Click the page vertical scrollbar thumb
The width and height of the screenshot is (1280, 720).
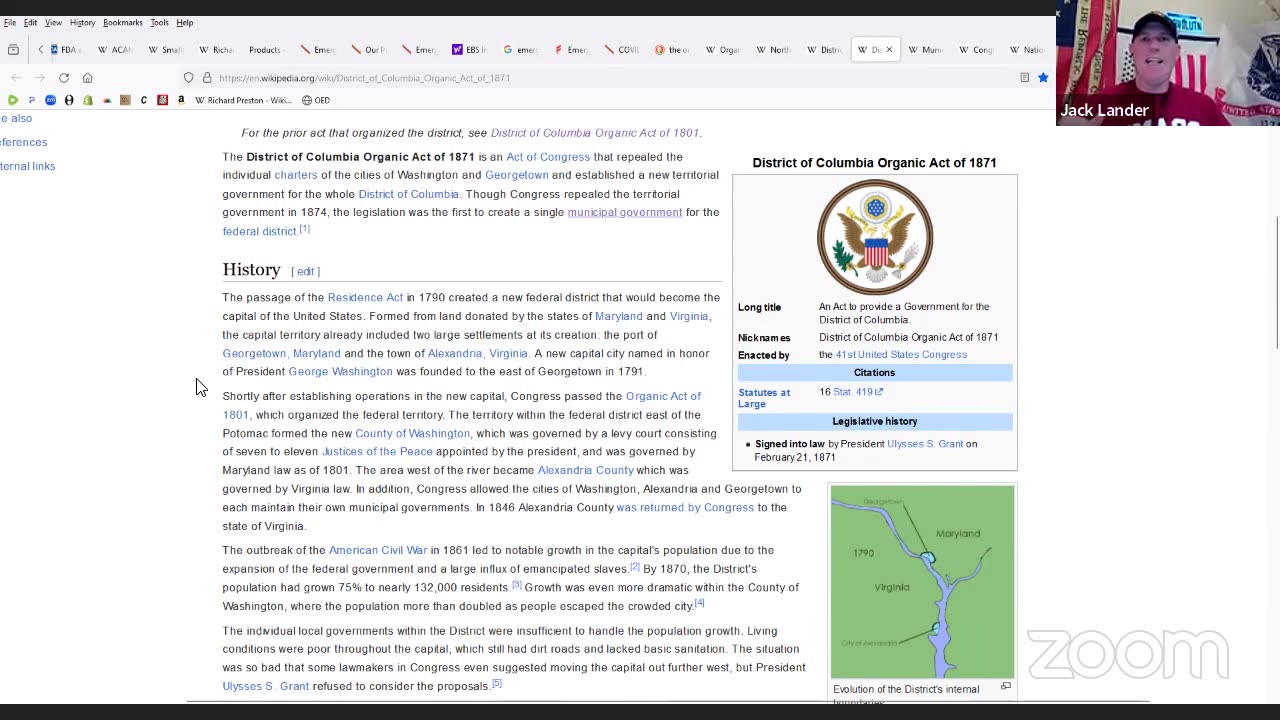(x=1277, y=283)
